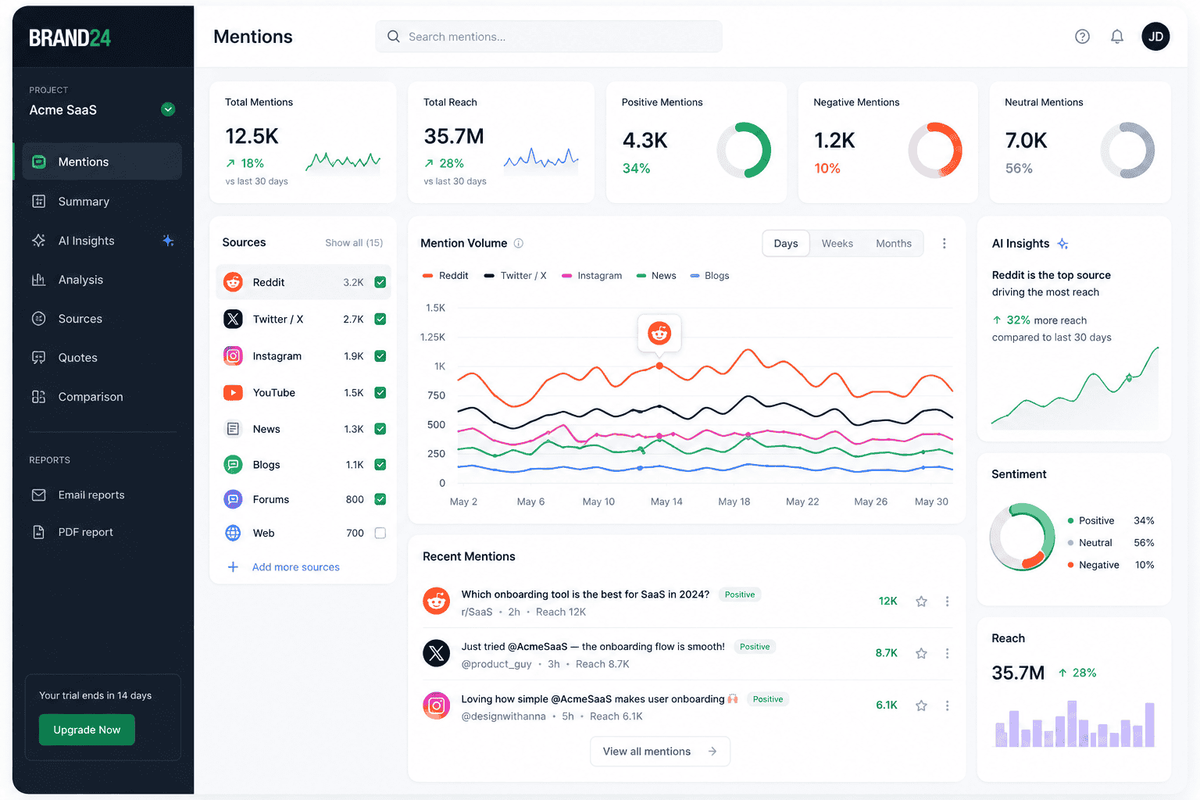This screenshot has height=800, width=1200.
Task: Star the @product_guy mention
Action: click(921, 653)
